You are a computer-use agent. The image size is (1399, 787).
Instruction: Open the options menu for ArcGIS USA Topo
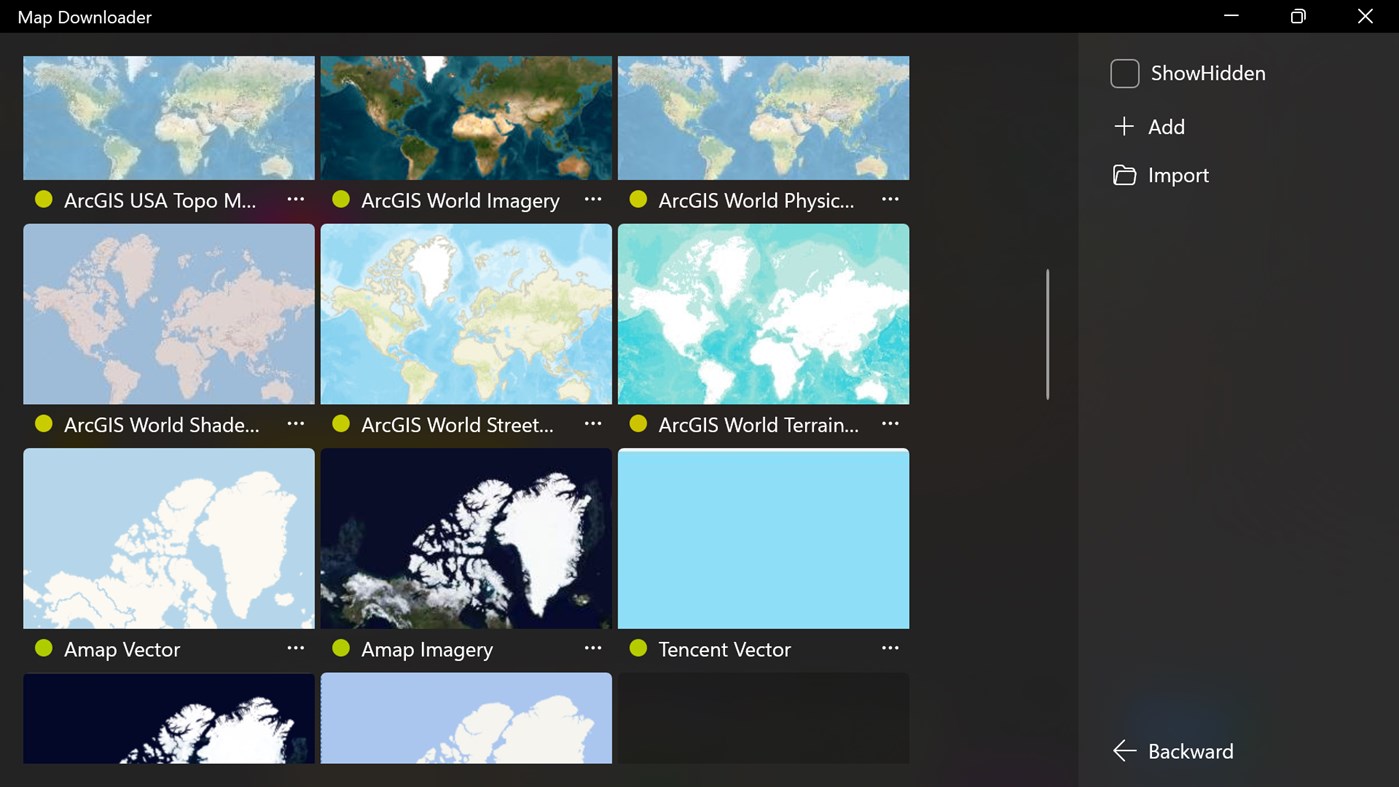pos(295,199)
